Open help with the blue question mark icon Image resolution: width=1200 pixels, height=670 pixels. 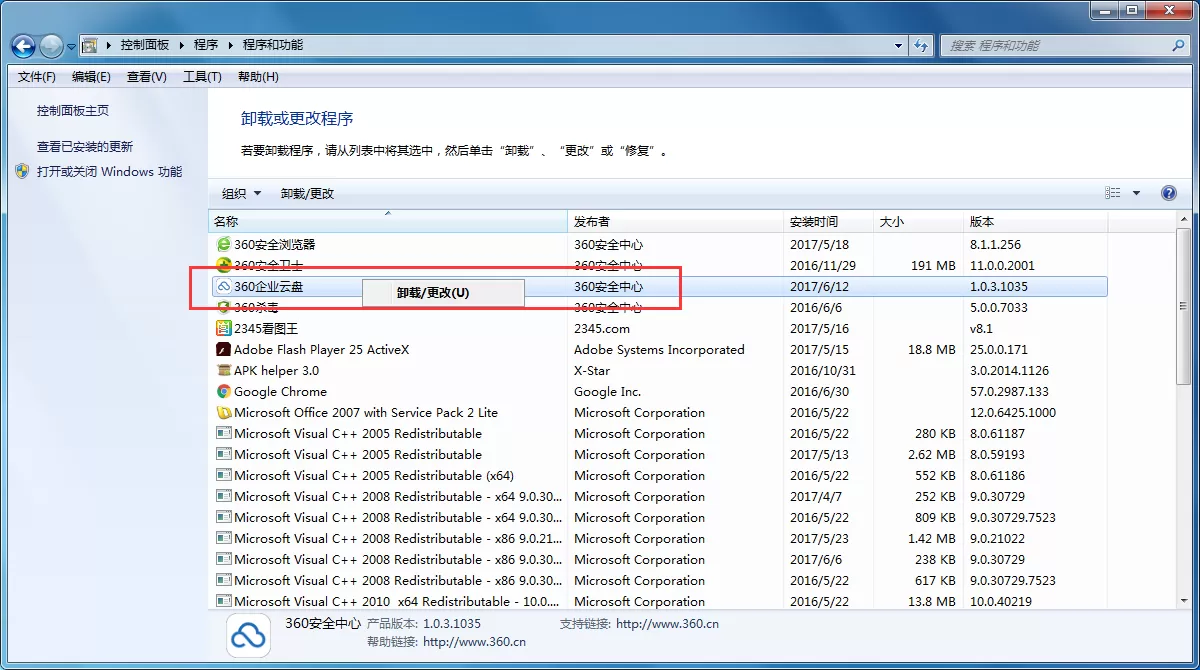tap(1168, 193)
